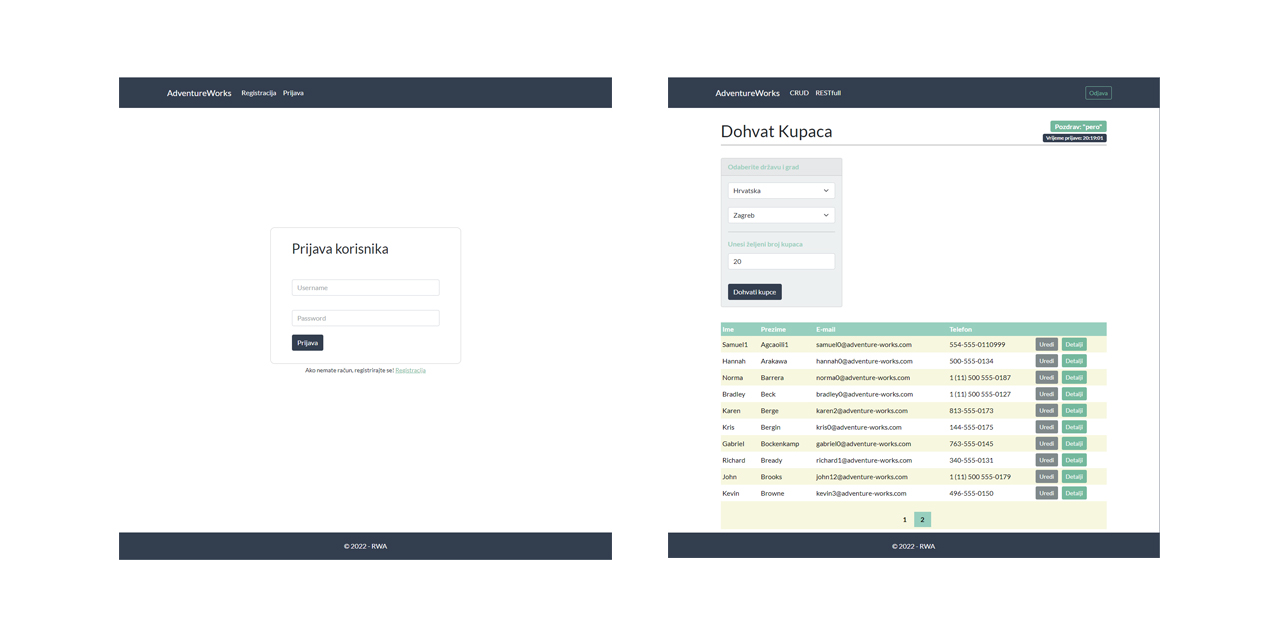Go to page 2 of the customer table
Viewport: 1280px width, 640px height.
[921, 519]
